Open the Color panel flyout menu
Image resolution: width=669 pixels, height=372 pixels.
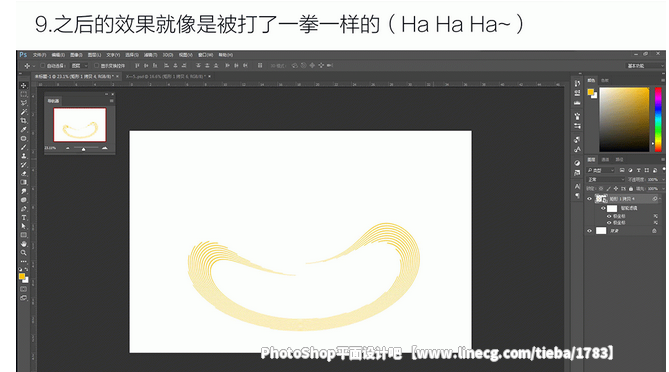pos(663,80)
